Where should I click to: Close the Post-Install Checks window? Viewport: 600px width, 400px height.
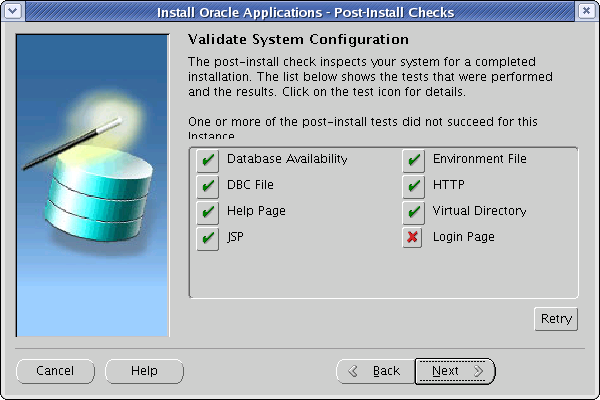point(586,11)
